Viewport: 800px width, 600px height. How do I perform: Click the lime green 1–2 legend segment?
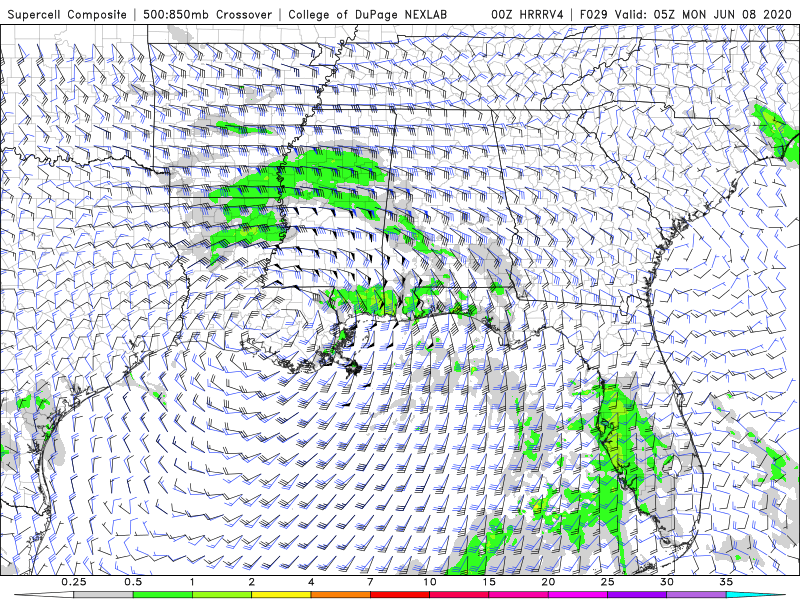coord(222,595)
